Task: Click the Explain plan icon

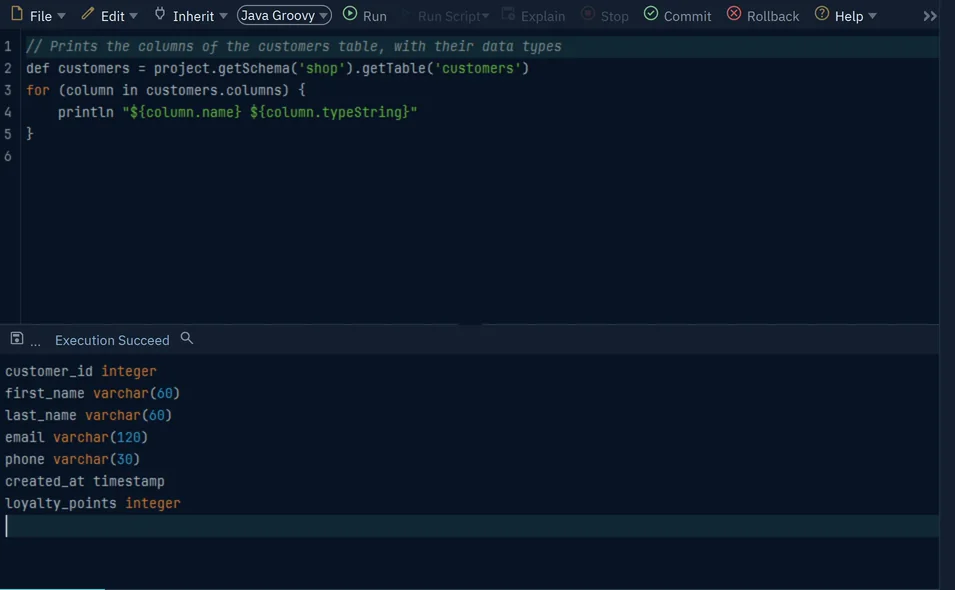Action: pos(508,13)
